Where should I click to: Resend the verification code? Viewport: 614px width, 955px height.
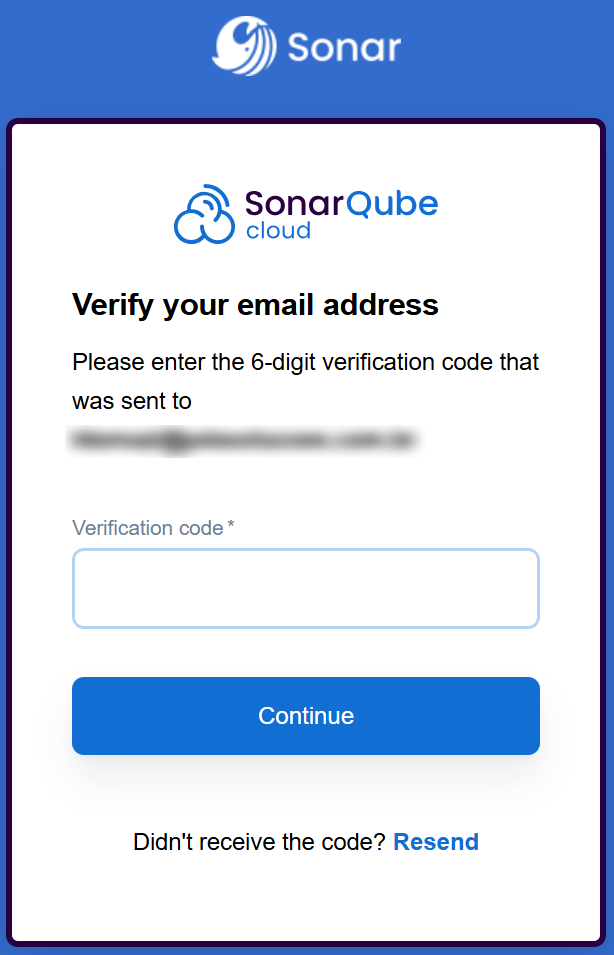pyautogui.click(x=436, y=842)
